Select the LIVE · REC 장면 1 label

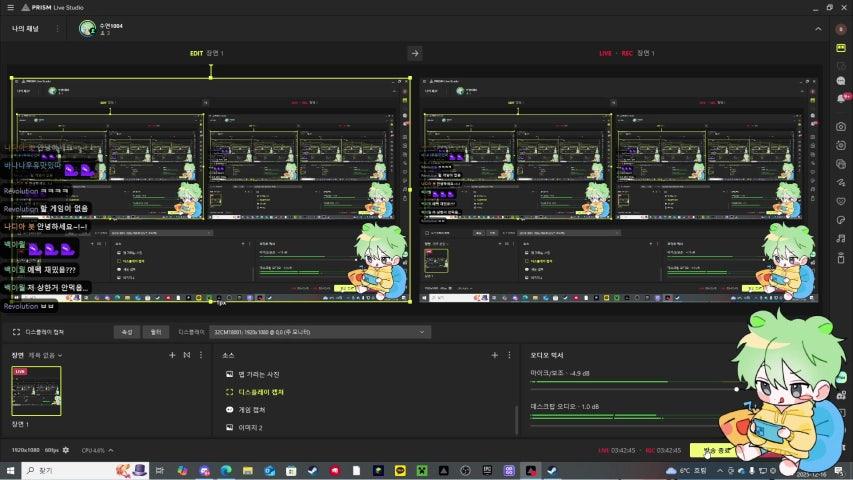pos(627,53)
